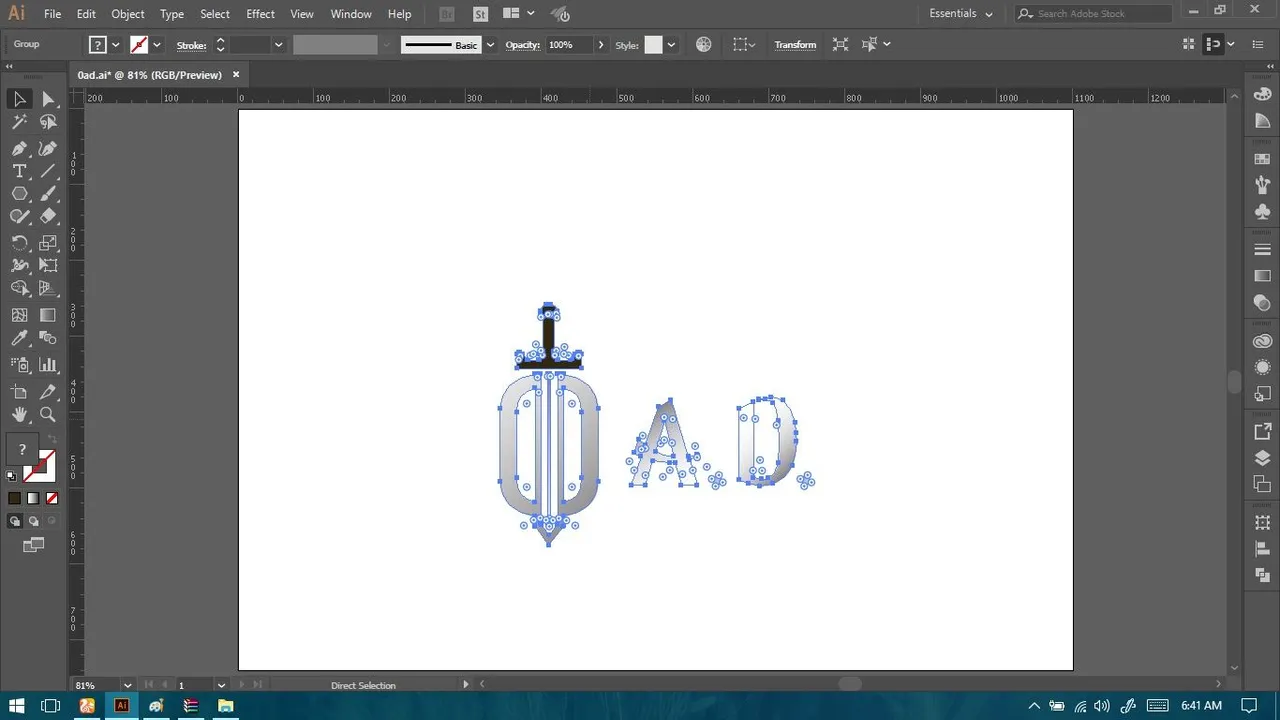Change the screen mode
The height and width of the screenshot is (720, 1280).
pyautogui.click(x=34, y=545)
